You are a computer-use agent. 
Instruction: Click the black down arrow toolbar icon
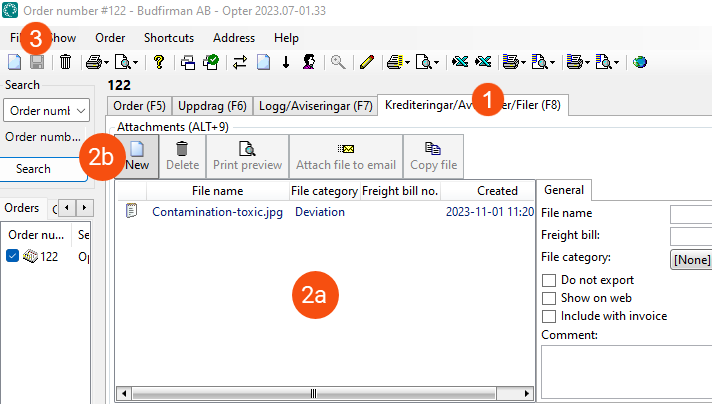click(x=286, y=62)
